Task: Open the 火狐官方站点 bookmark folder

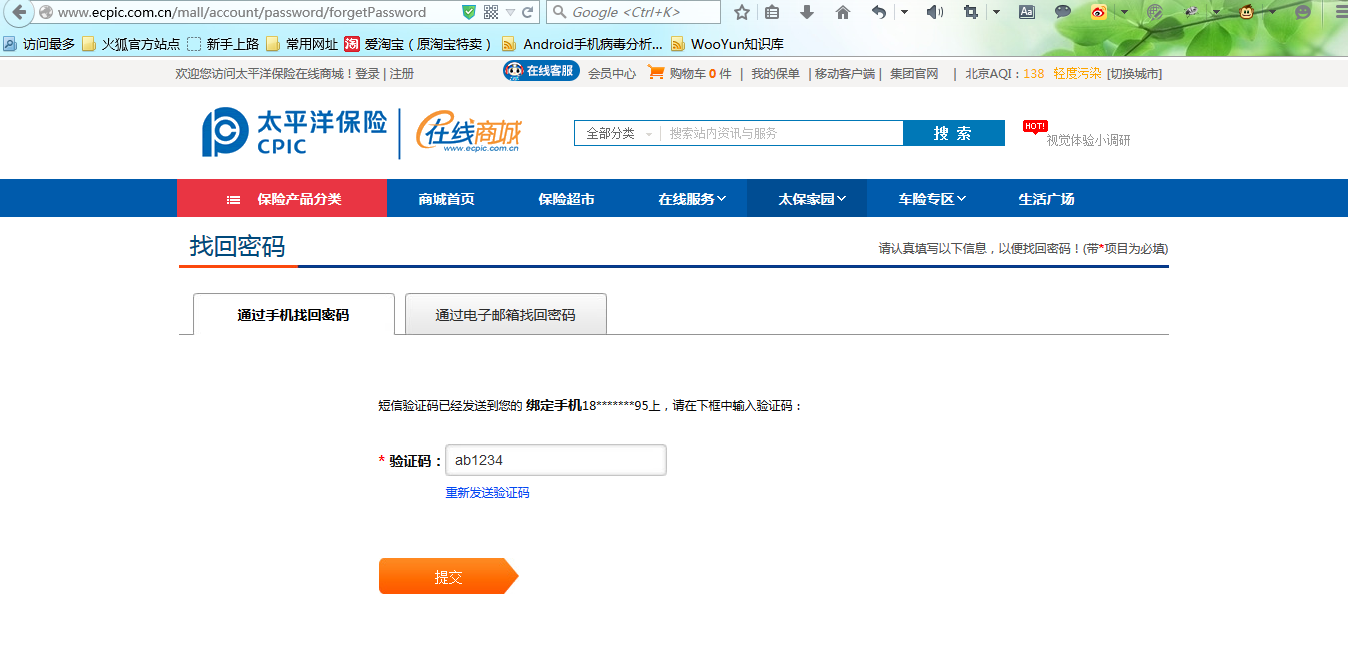Action: 131,44
